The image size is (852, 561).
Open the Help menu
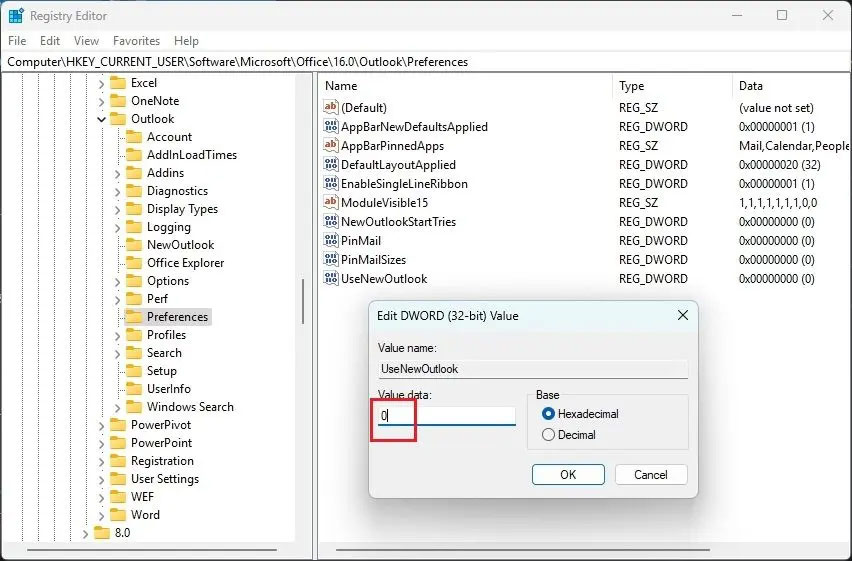[186, 41]
